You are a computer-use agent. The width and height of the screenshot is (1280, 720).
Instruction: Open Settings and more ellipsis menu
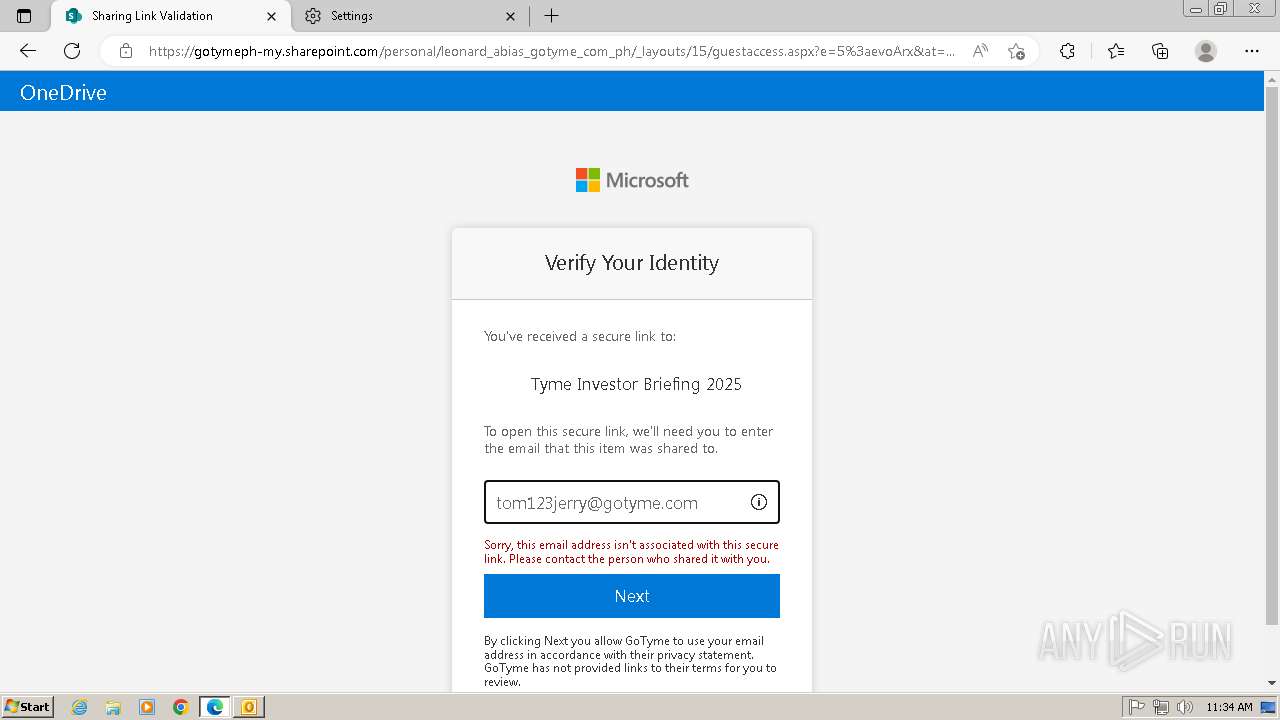1252,51
